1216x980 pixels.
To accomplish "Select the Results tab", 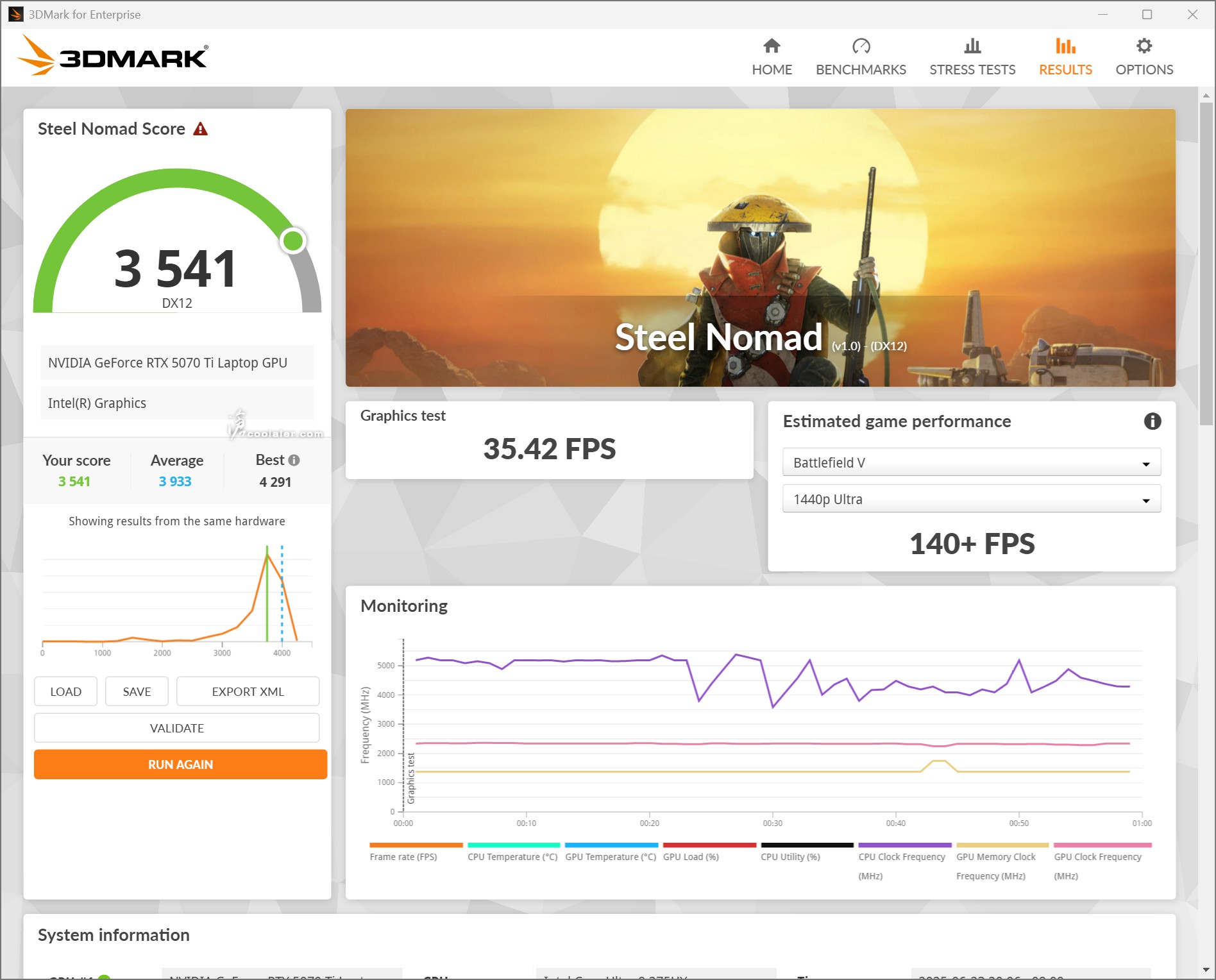I will [1065, 58].
